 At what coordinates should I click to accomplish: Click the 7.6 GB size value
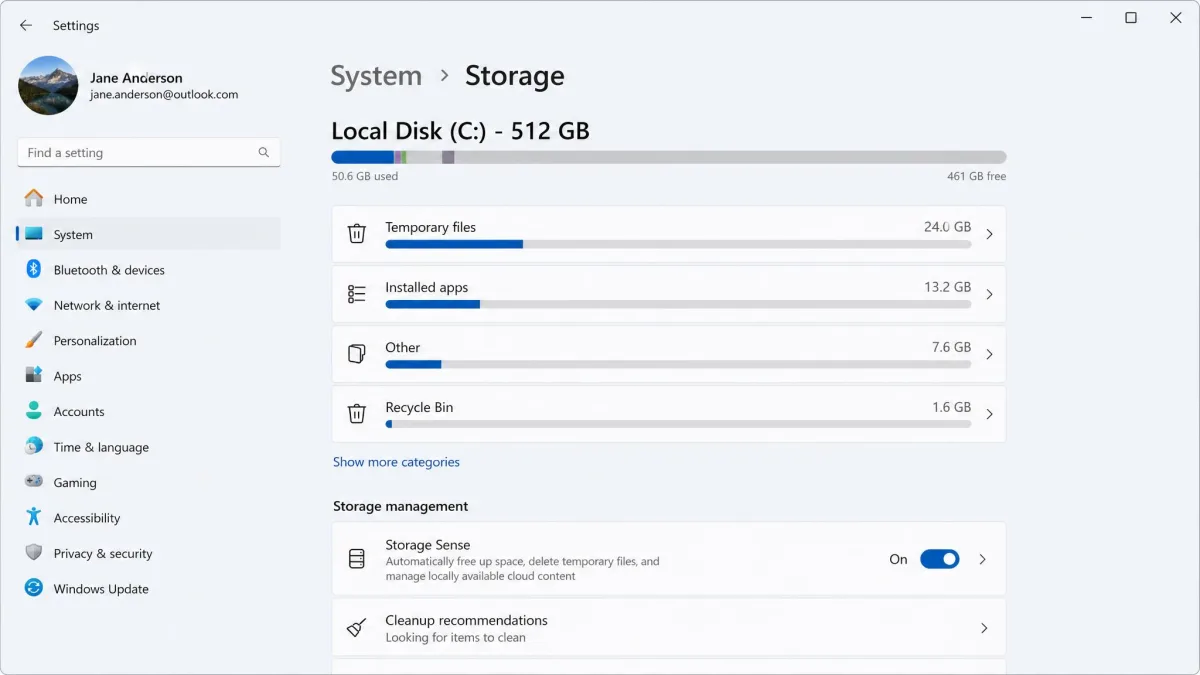951,347
